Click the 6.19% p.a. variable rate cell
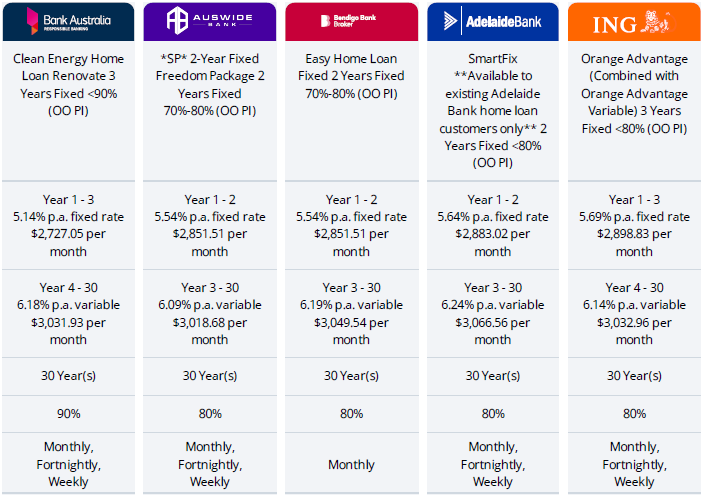Screen dimensions: 702x495 (351, 314)
